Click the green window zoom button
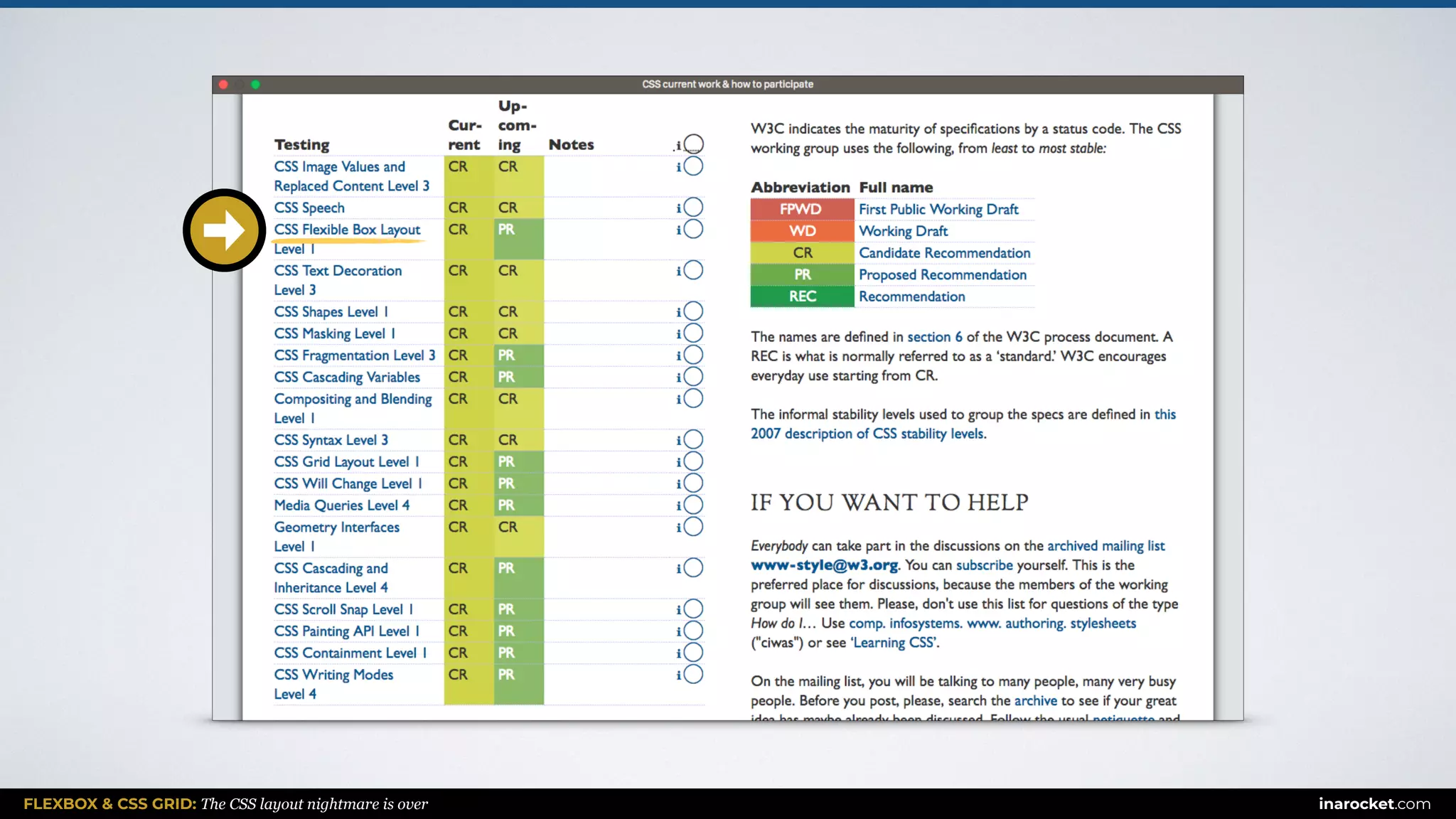1456x819 pixels. [x=256, y=85]
